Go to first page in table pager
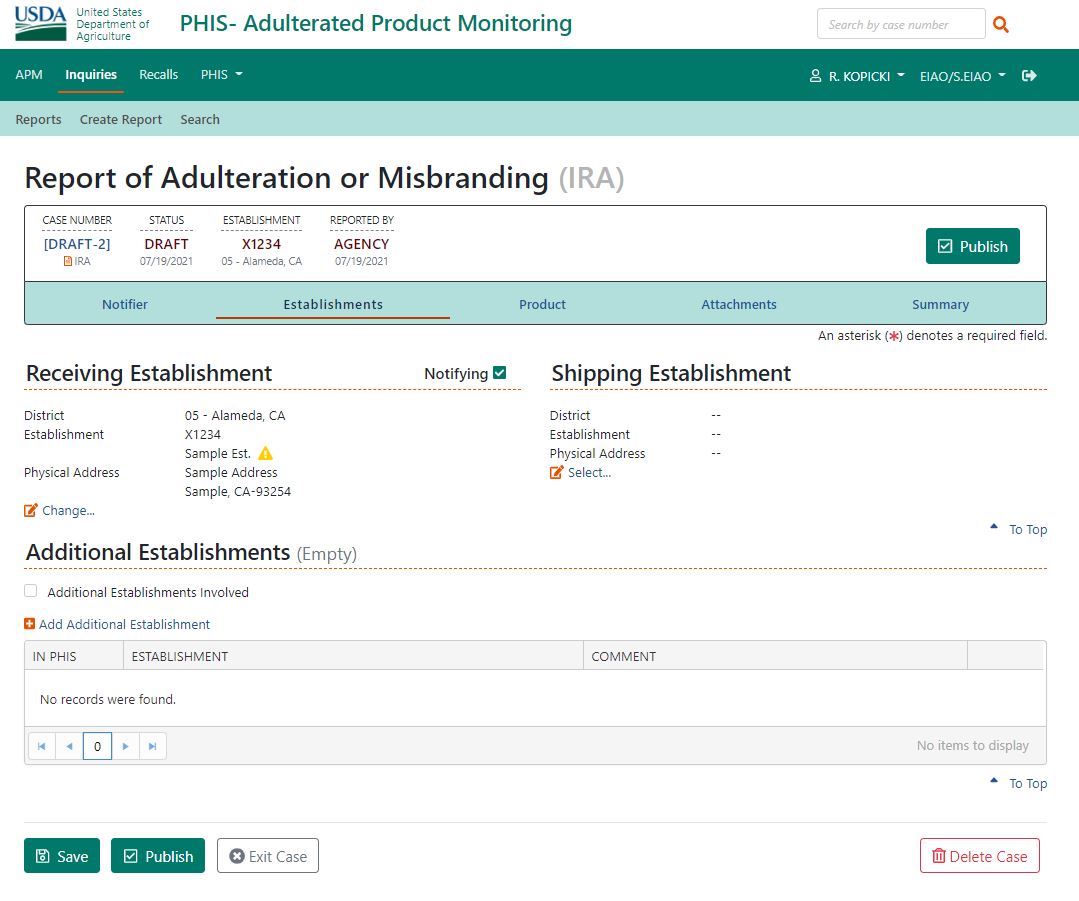This screenshot has height=901, width=1079. click(x=42, y=746)
